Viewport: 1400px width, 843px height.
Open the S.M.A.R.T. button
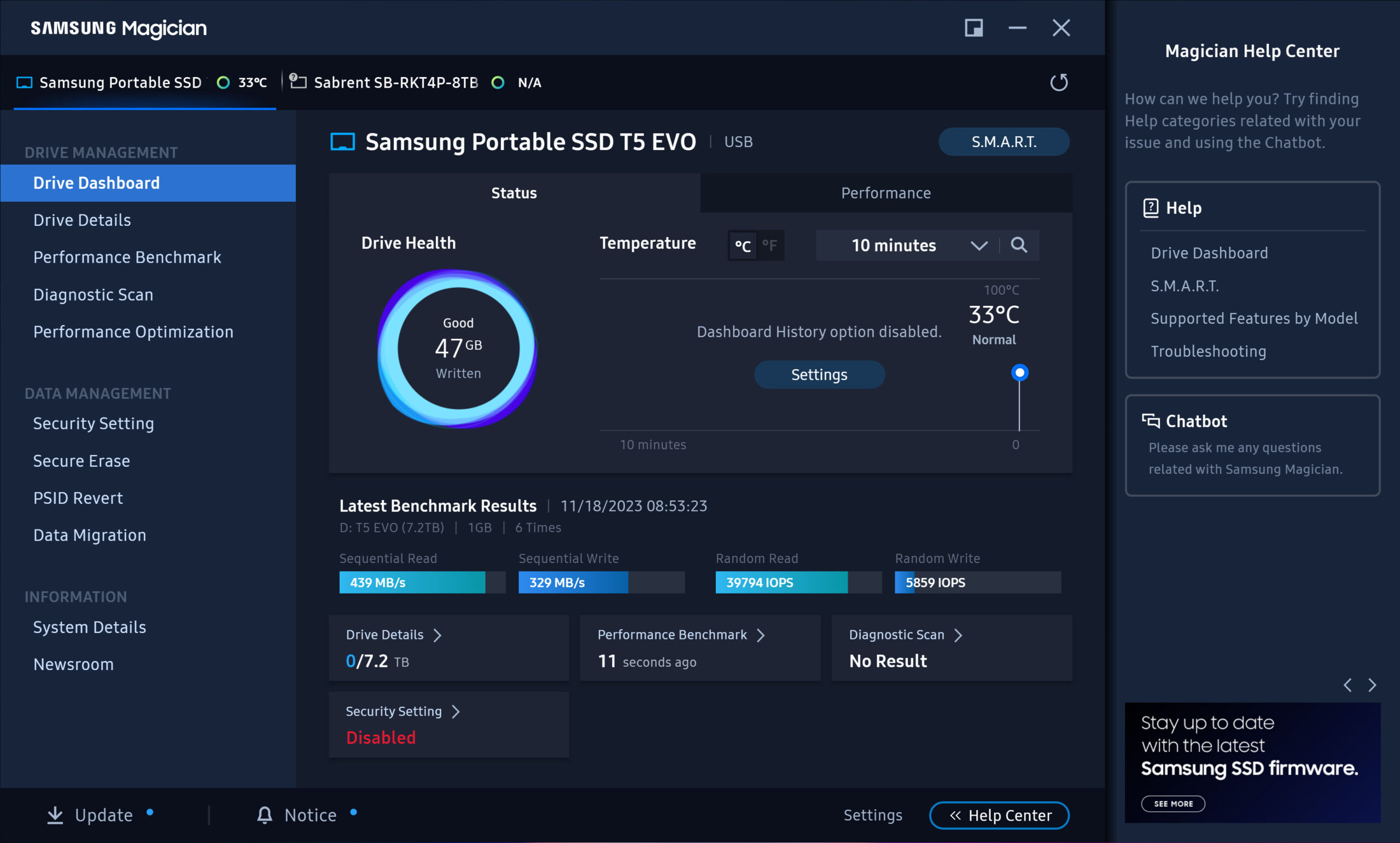pos(1004,142)
